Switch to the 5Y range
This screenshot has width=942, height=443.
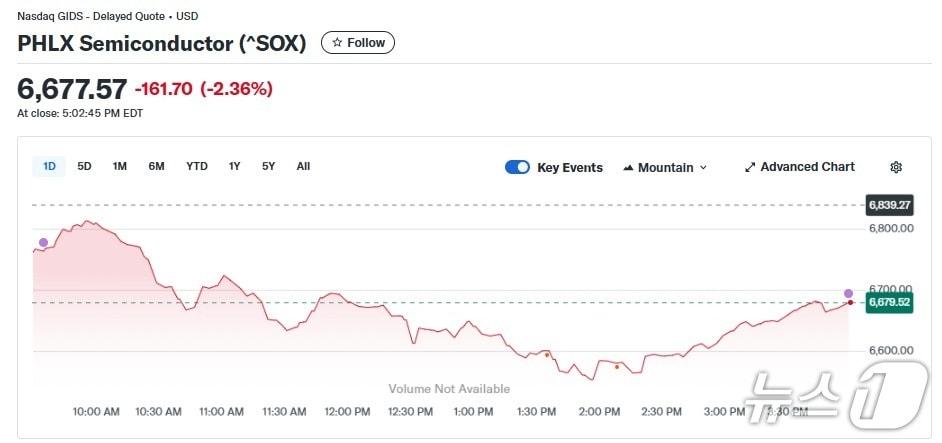point(268,166)
